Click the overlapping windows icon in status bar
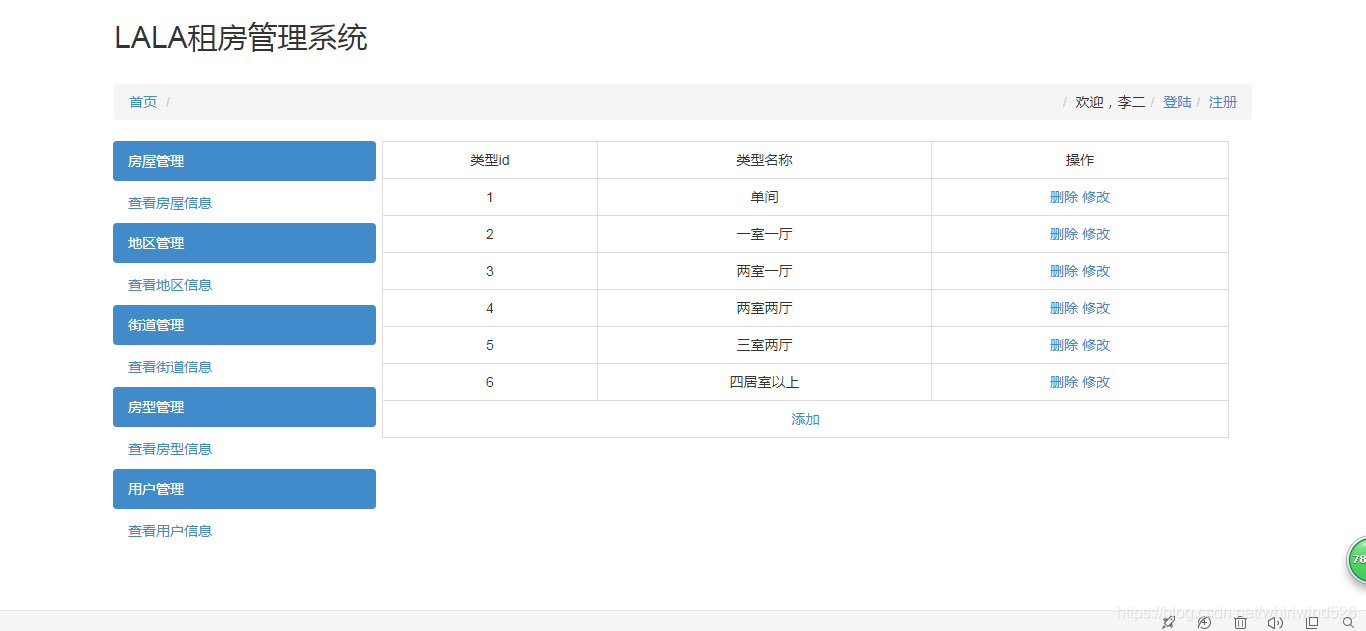Screen dimensions: 1366x631 [1312, 622]
